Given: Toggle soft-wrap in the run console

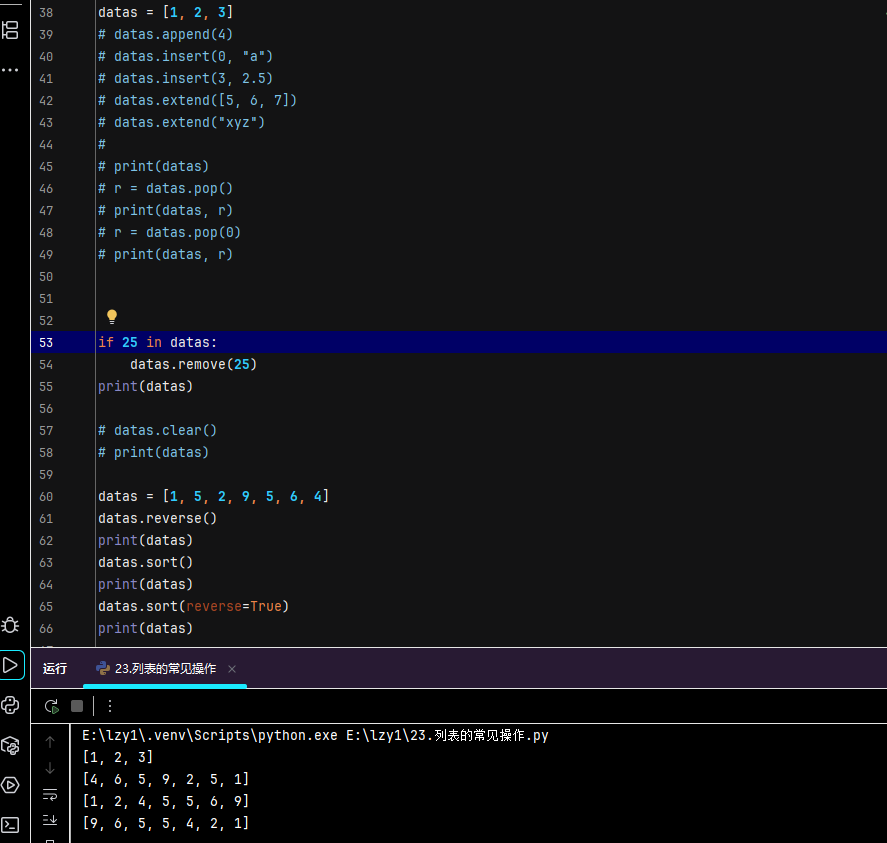Looking at the screenshot, I should click(50, 794).
